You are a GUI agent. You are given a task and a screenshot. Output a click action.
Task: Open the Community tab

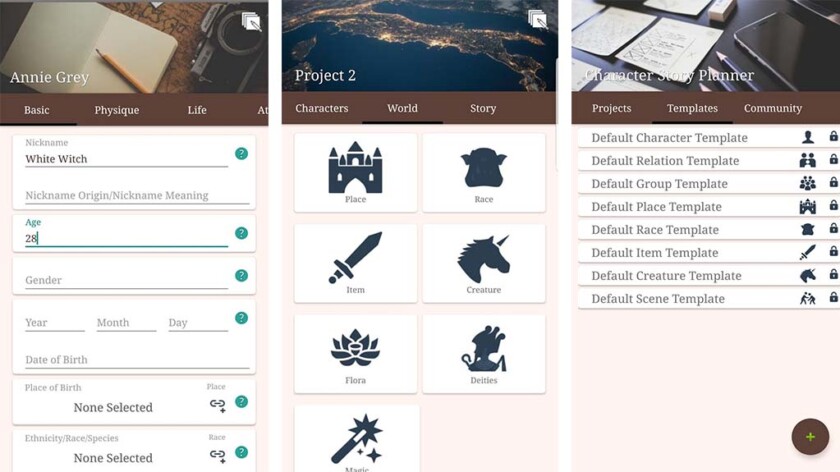point(772,108)
